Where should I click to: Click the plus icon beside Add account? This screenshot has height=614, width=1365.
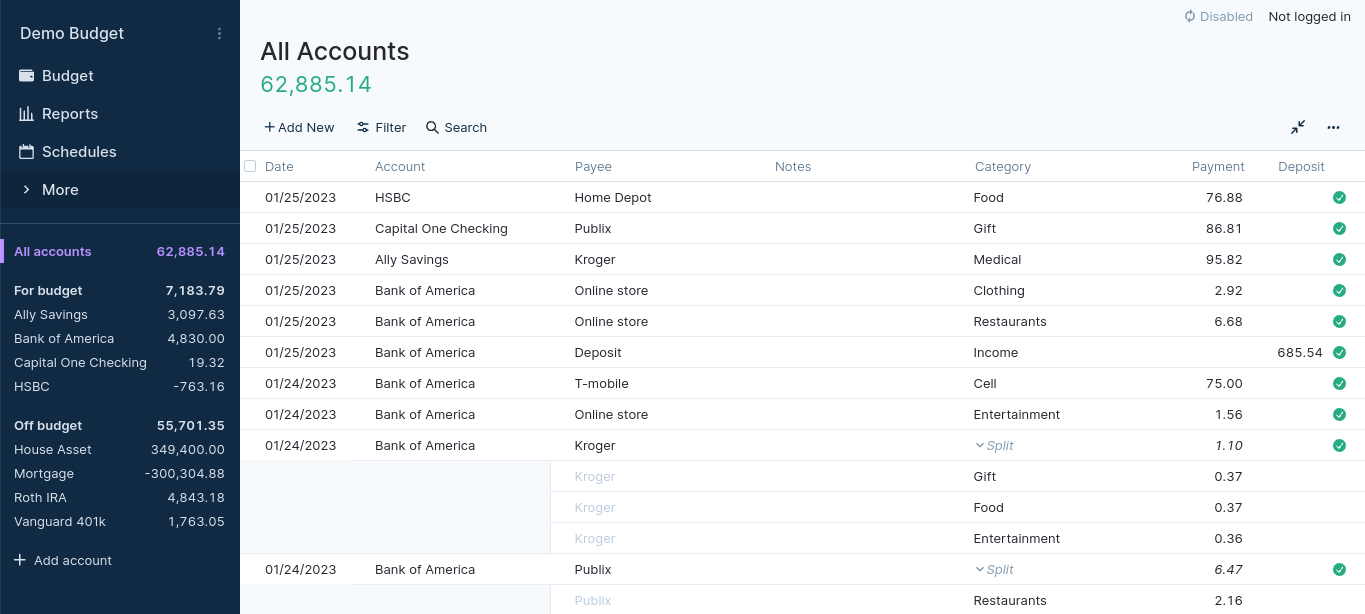pyautogui.click(x=20, y=560)
